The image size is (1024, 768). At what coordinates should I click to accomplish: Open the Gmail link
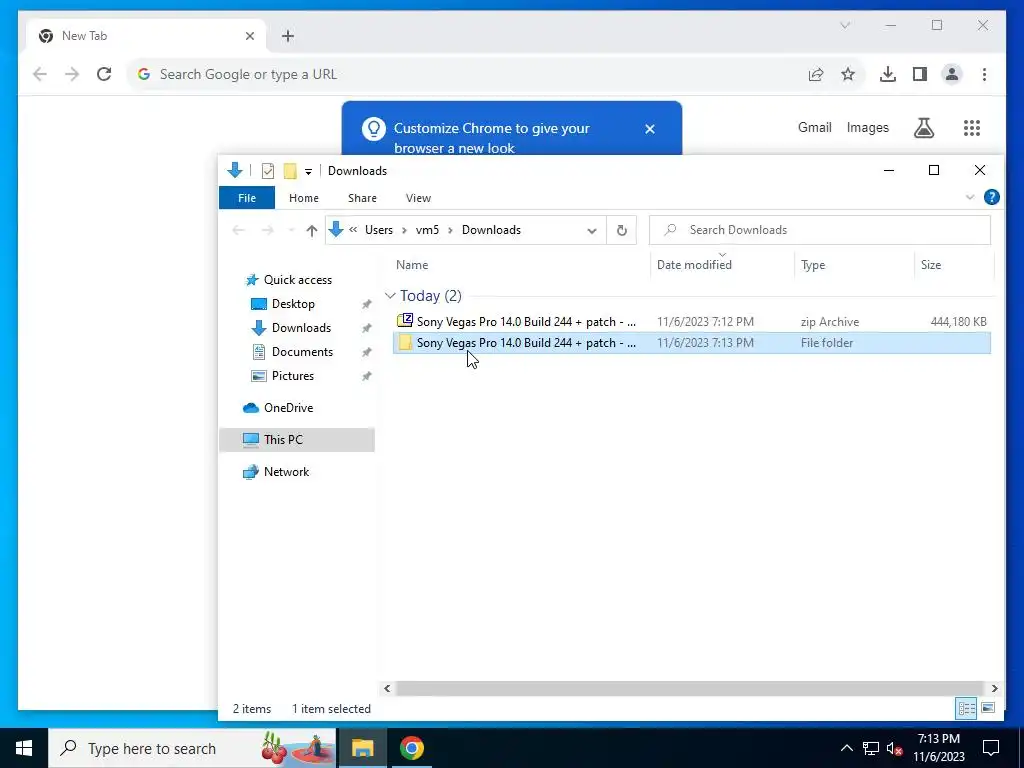coord(814,127)
